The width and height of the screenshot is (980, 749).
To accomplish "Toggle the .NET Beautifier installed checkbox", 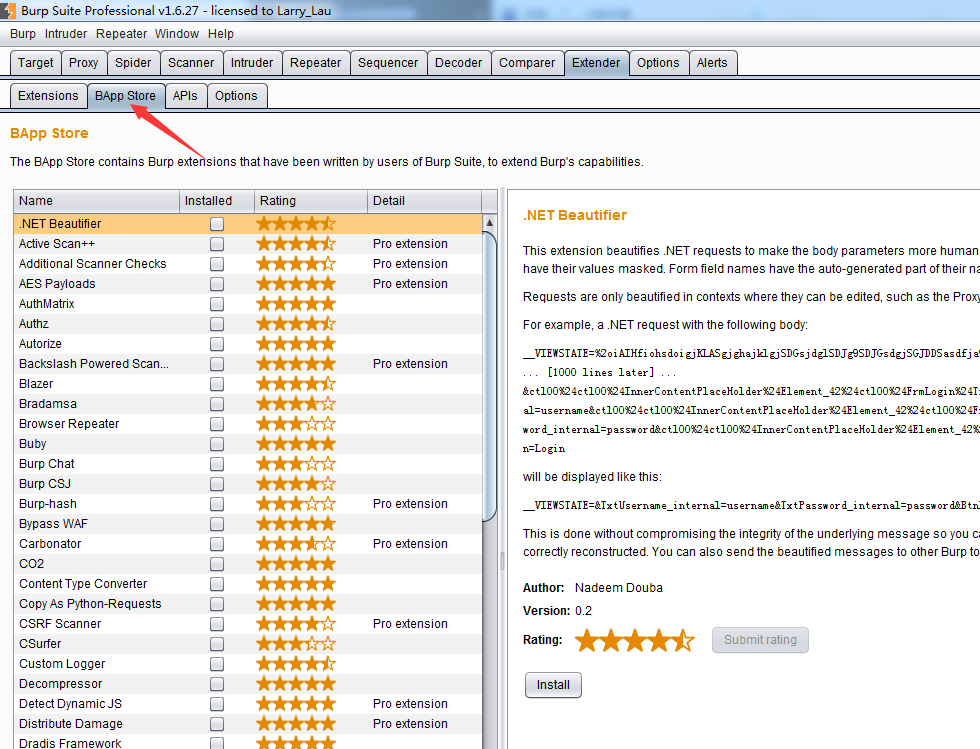I will click(217, 224).
